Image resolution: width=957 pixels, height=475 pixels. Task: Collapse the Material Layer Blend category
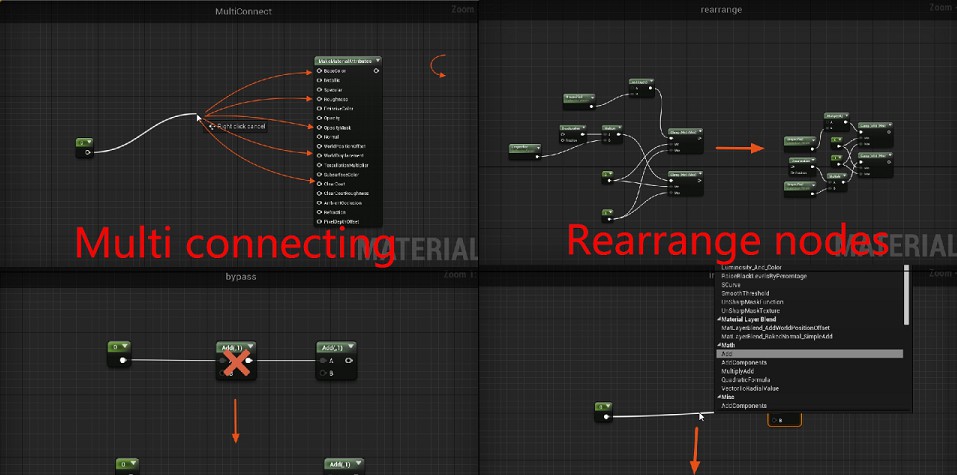point(719,319)
